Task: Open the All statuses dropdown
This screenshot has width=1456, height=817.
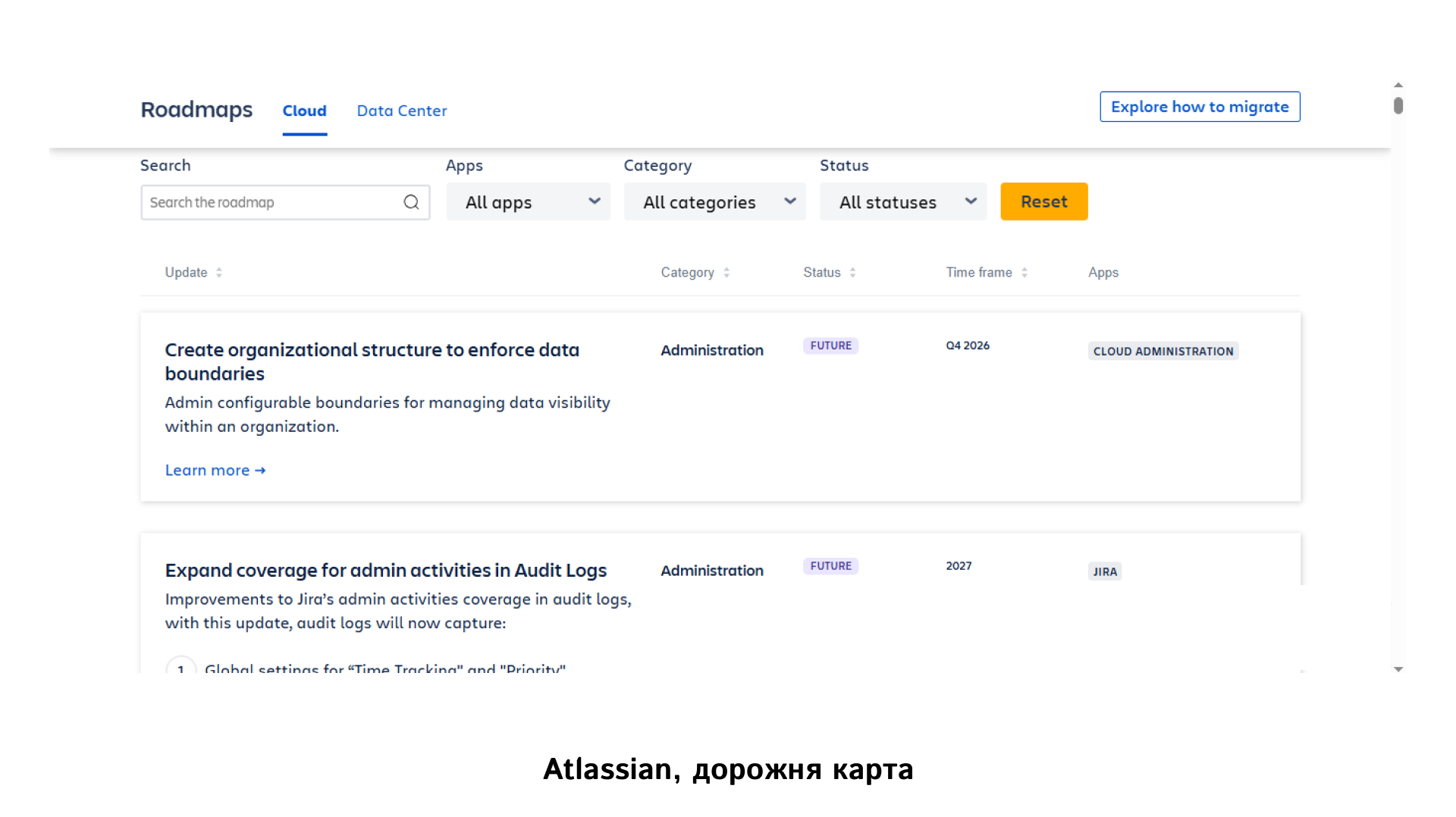Action: (x=902, y=202)
